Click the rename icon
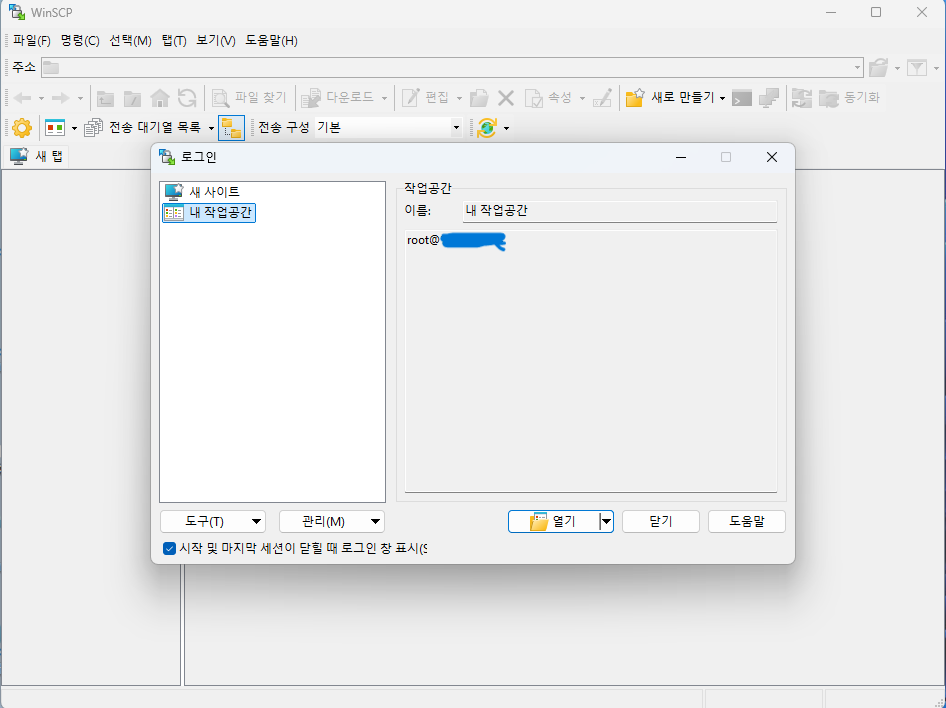 click(602, 98)
